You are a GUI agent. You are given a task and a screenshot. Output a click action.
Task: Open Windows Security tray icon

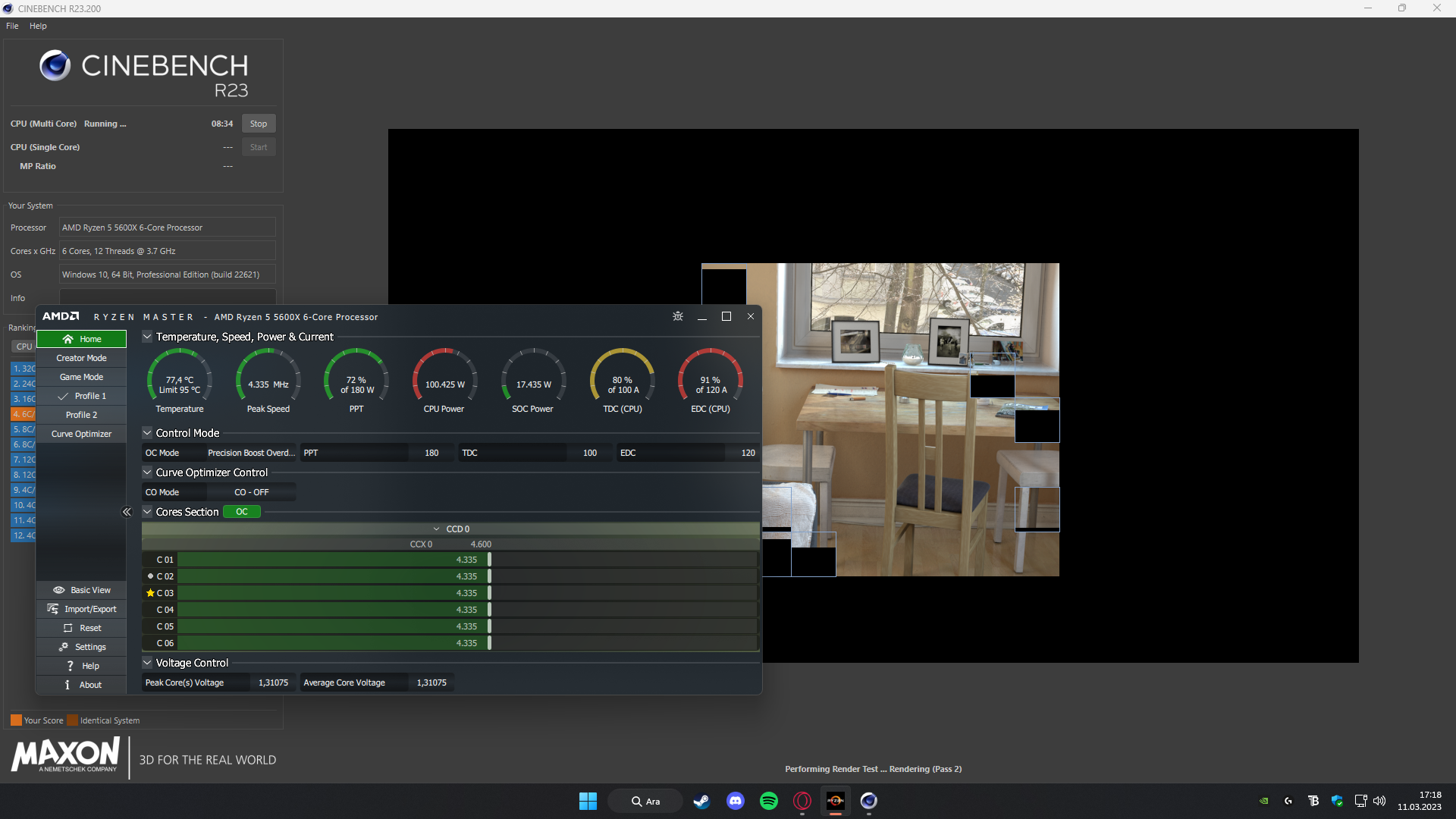(1337, 801)
